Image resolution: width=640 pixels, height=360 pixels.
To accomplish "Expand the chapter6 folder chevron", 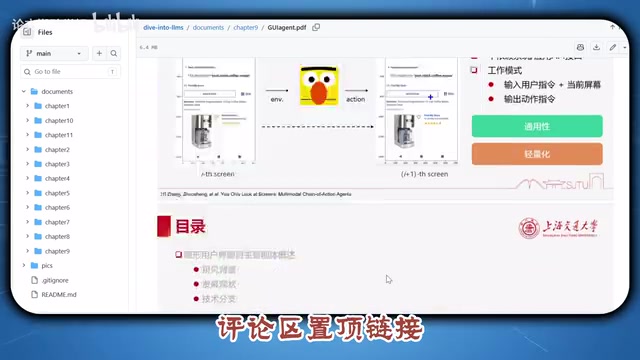I will coord(27,207).
